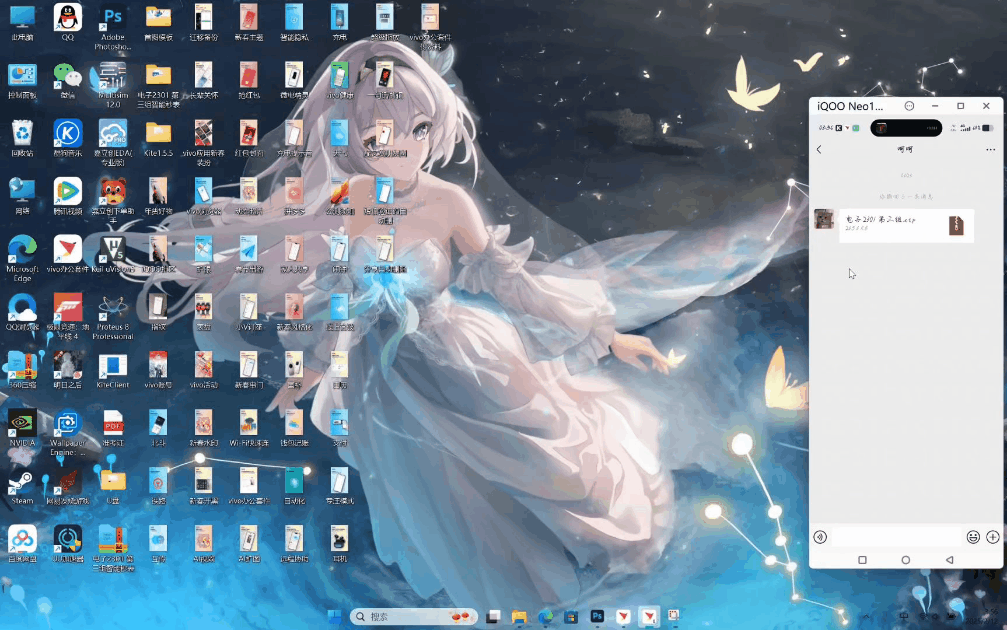Select the Kite1.5.5 folder on desktop
This screenshot has width=1007, height=630.
pyautogui.click(x=158, y=134)
